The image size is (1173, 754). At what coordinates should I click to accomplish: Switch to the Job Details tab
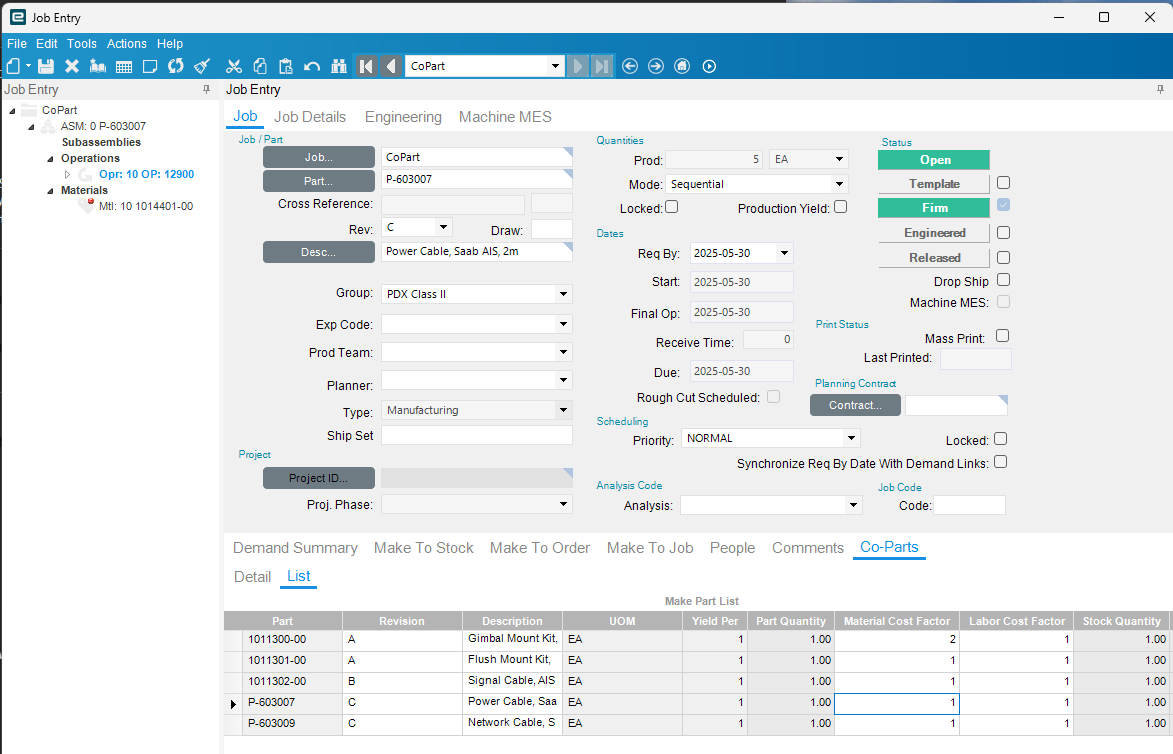(x=310, y=117)
